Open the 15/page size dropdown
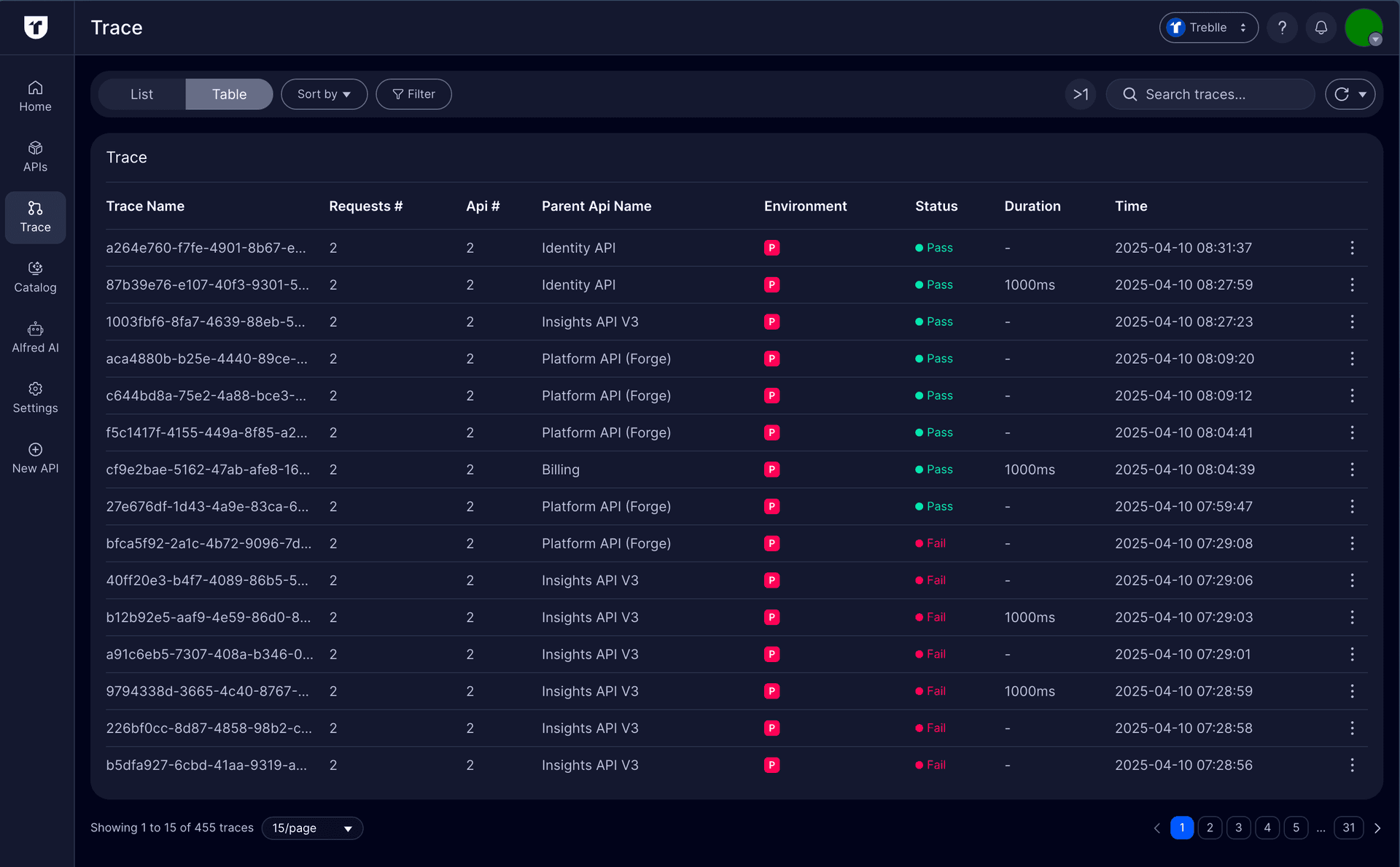1400x867 pixels. pyautogui.click(x=312, y=828)
